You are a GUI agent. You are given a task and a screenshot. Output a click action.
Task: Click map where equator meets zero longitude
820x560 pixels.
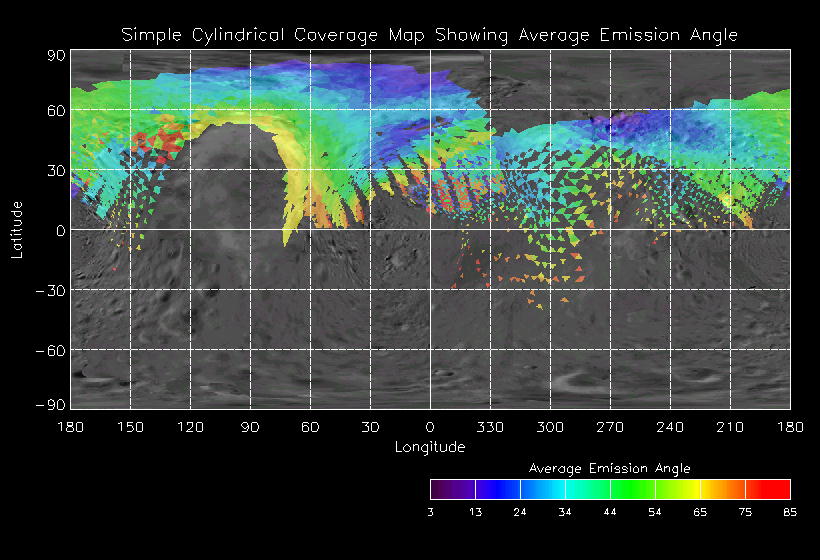[430, 230]
